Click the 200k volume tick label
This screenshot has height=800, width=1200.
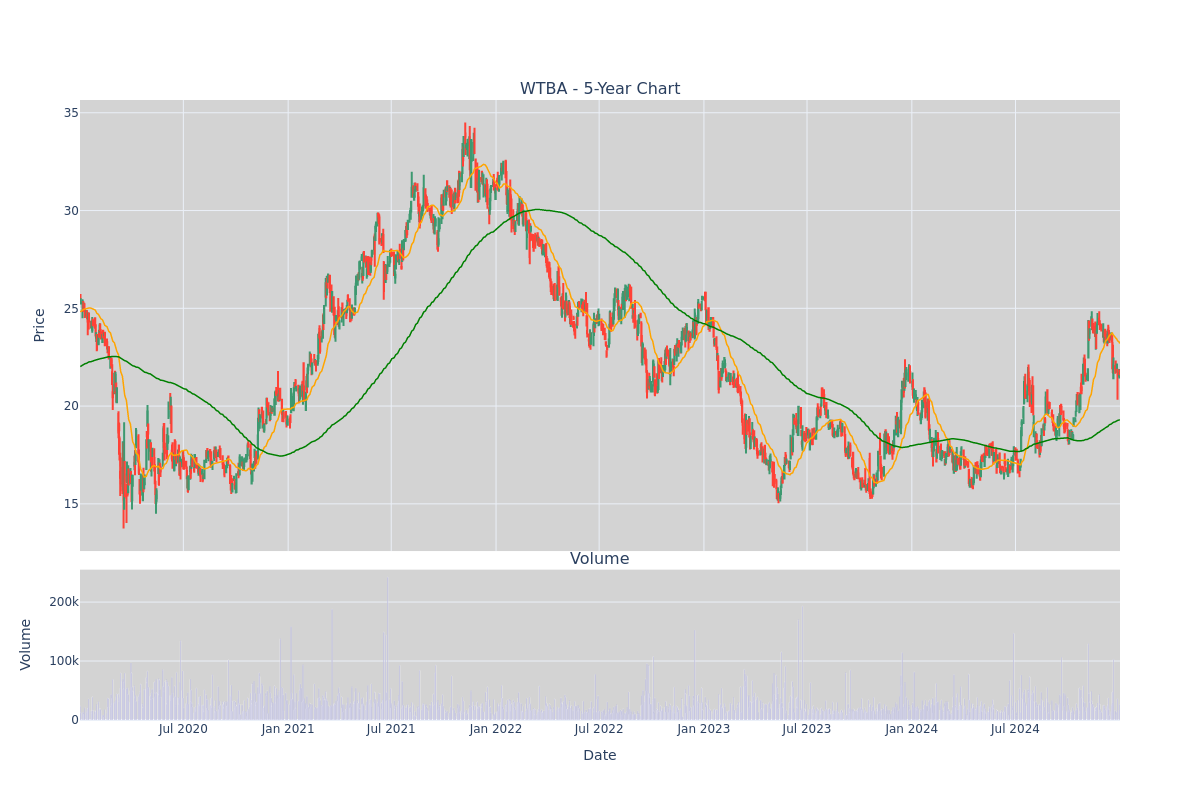64,602
